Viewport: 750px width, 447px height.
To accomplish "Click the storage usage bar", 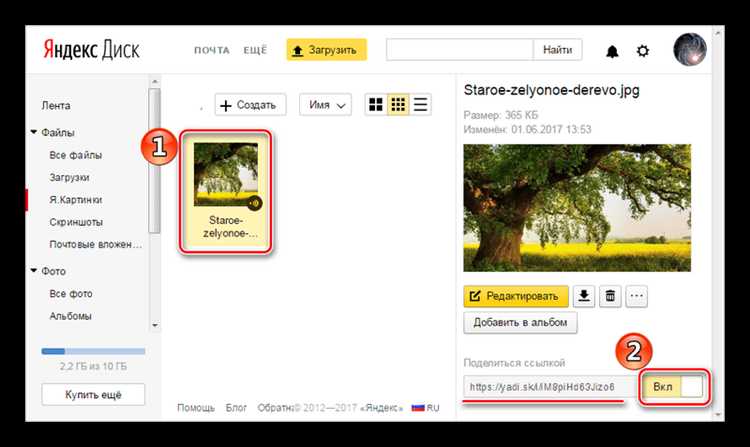I will pyautogui.click(x=93, y=351).
